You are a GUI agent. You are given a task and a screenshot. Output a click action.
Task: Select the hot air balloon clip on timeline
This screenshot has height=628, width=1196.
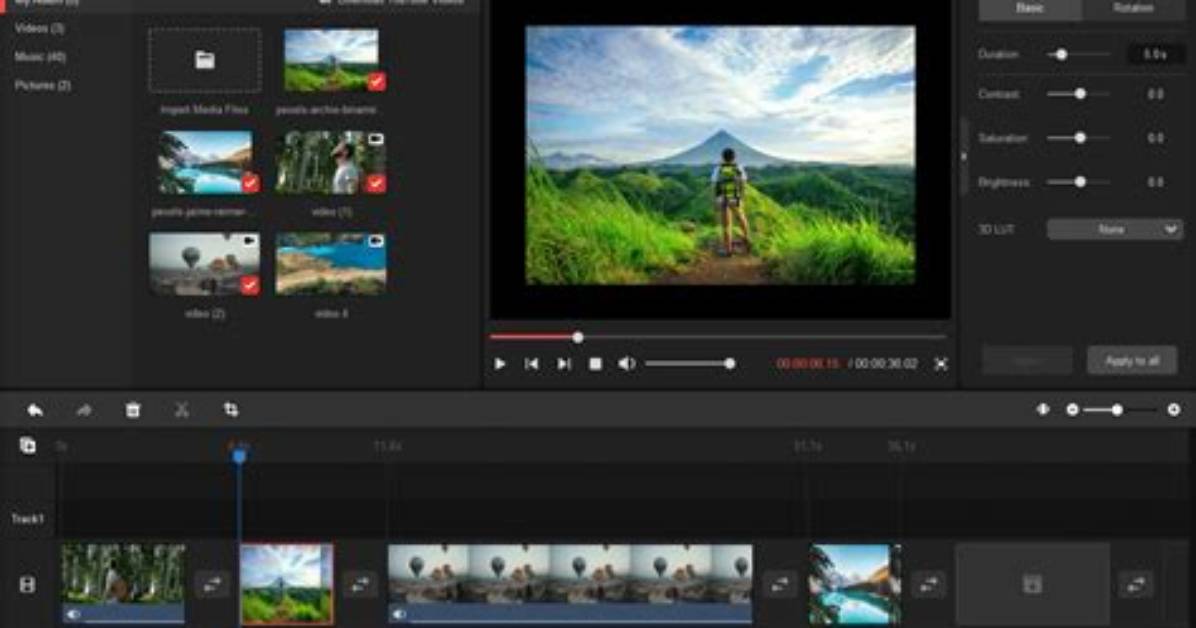pyautogui.click(x=570, y=584)
